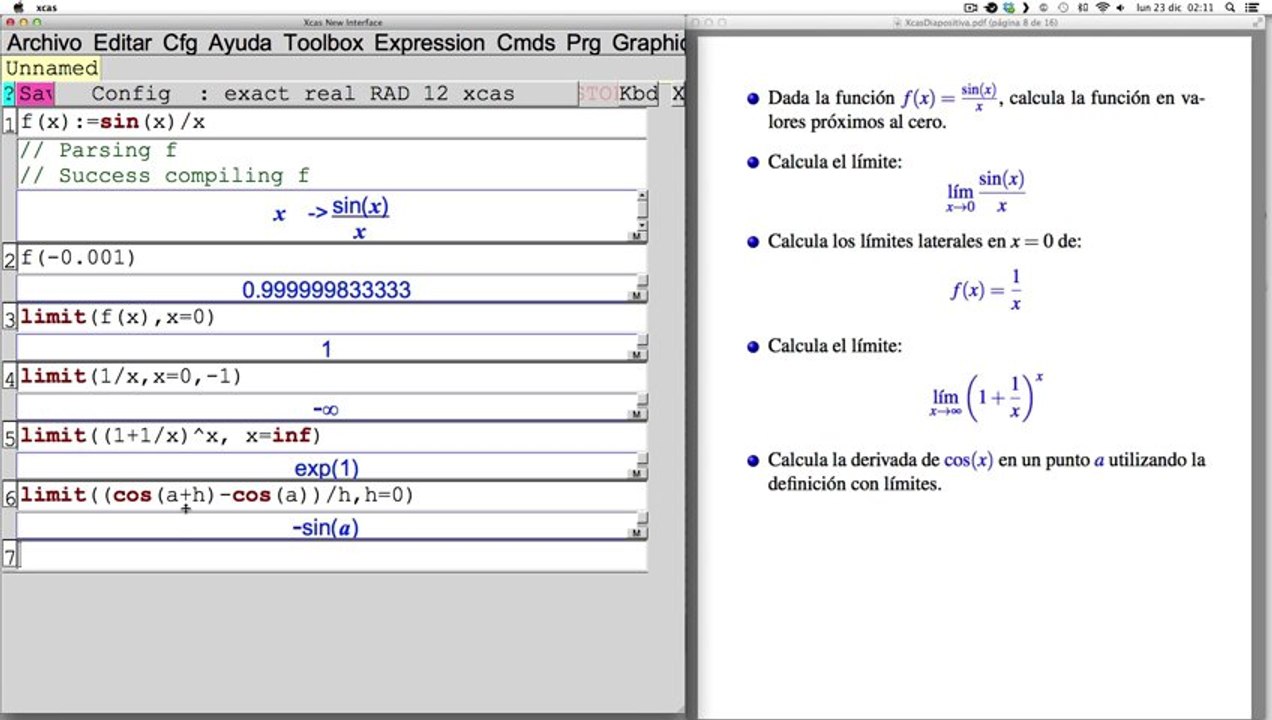Click the Wi-Fi icon in the menu bar
Viewport: 1272px width, 720px height.
[x=1102, y=7]
